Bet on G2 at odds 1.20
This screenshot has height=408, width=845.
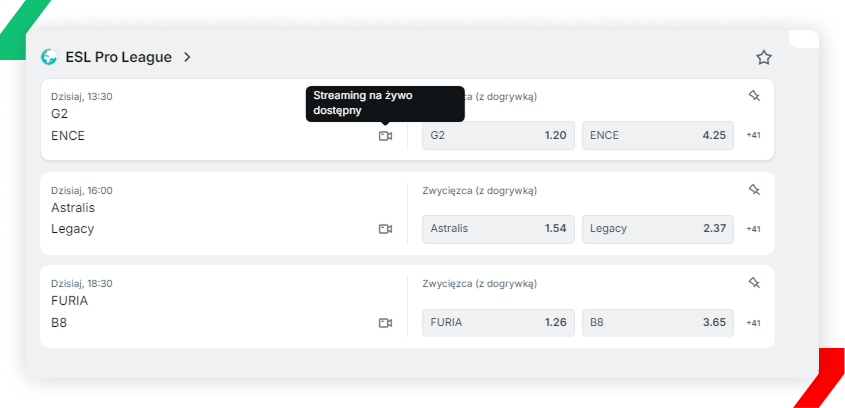pos(498,135)
